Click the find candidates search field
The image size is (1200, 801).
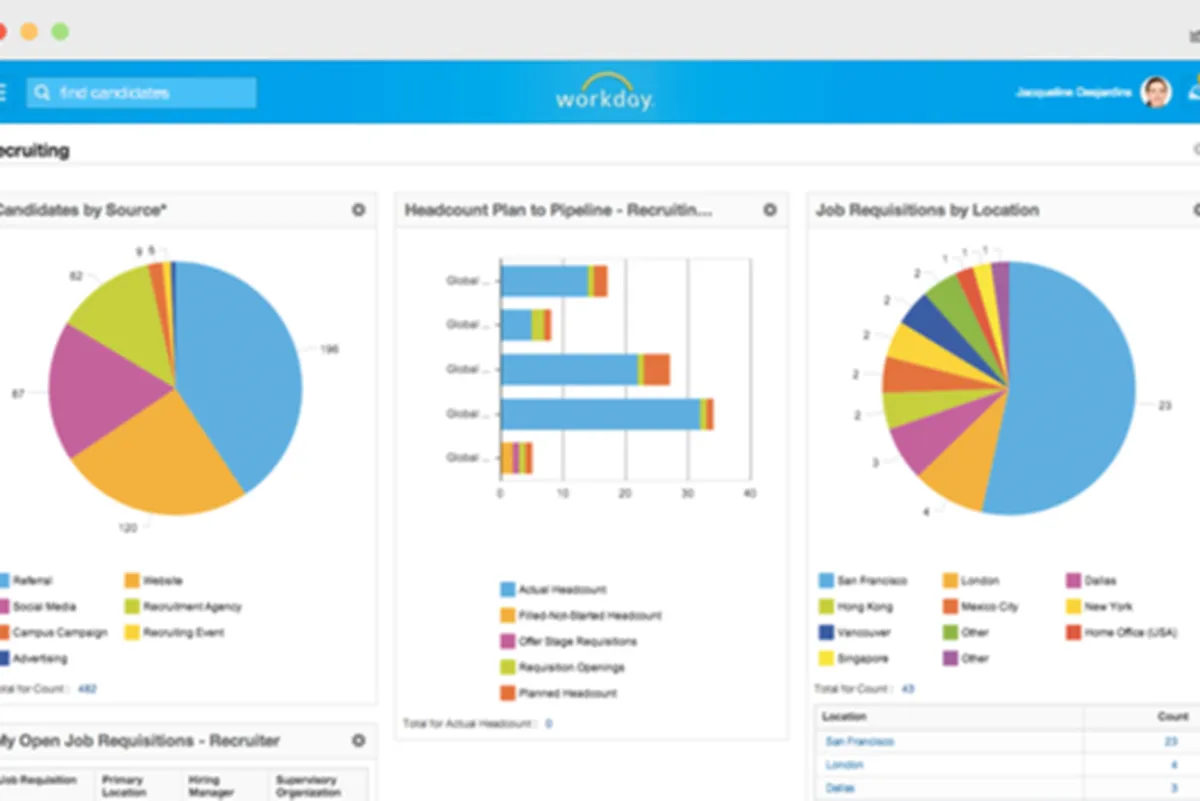pos(141,93)
